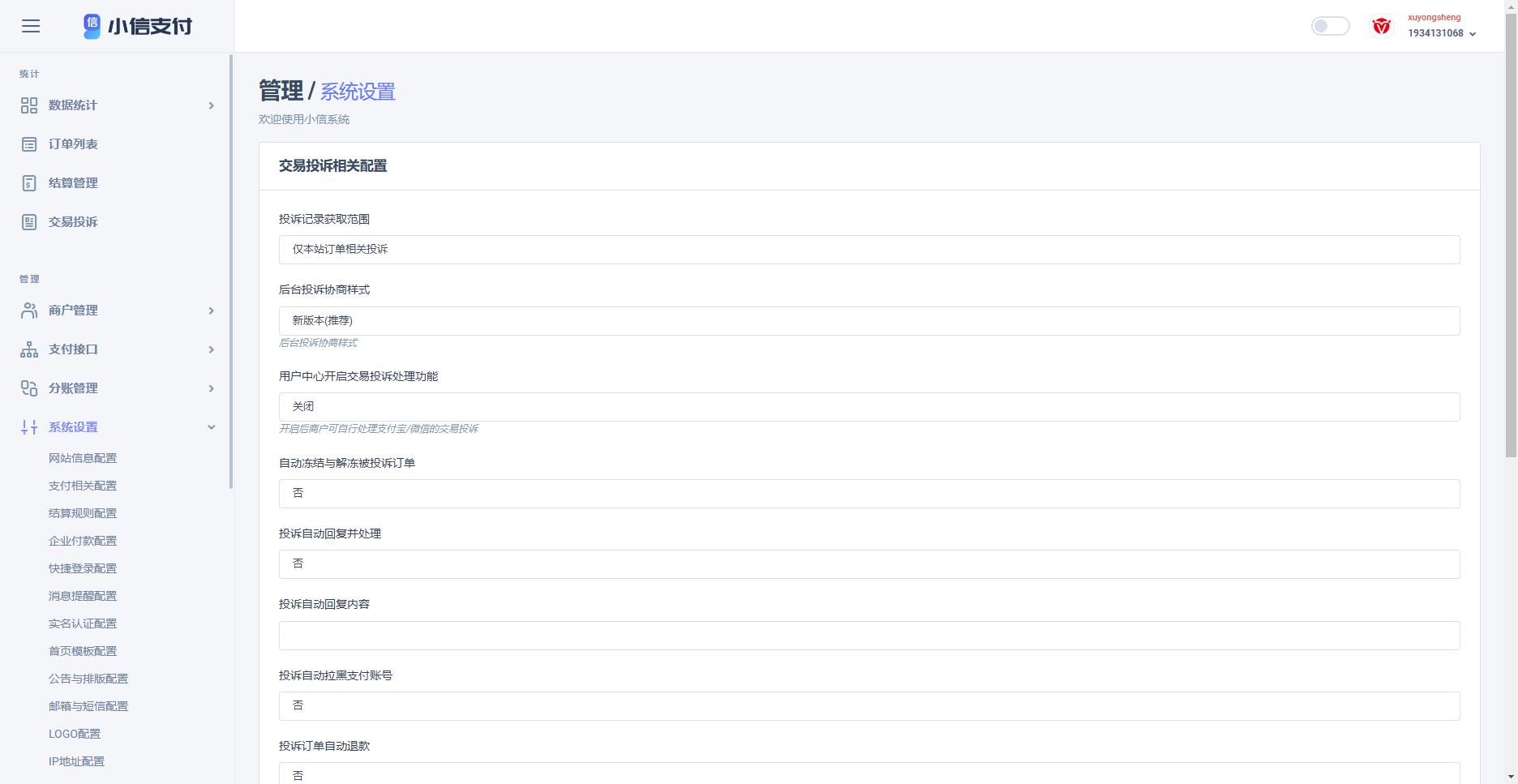1518x784 pixels.
Task: Open 支付相关配置 submenu item
Action: click(83, 486)
